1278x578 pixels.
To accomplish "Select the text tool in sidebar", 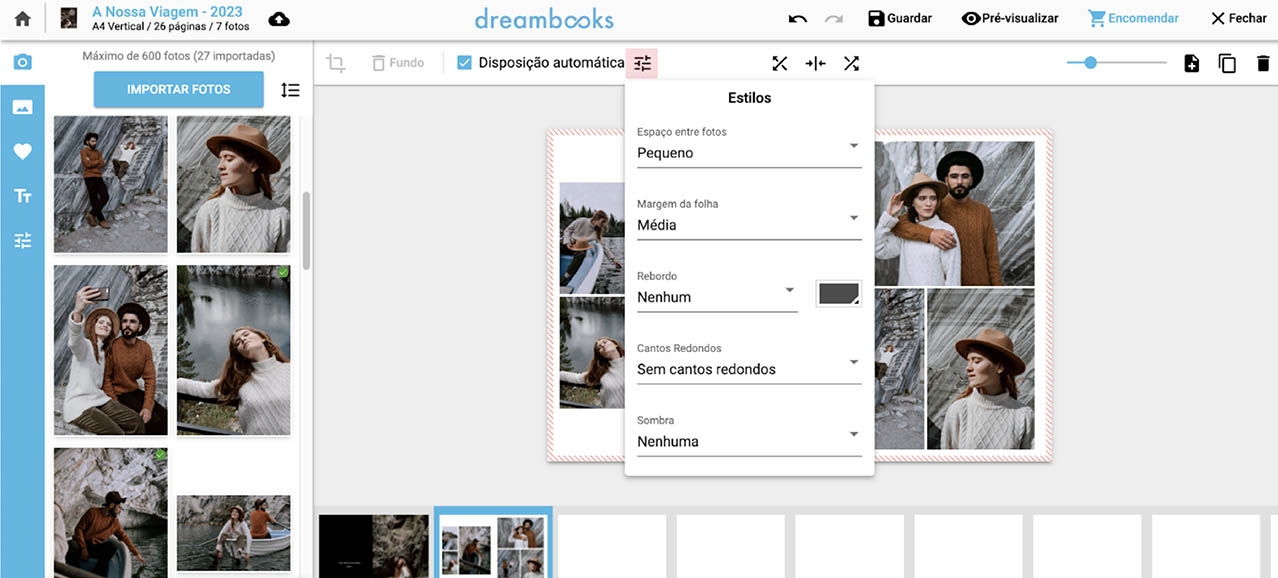I will (22, 196).
